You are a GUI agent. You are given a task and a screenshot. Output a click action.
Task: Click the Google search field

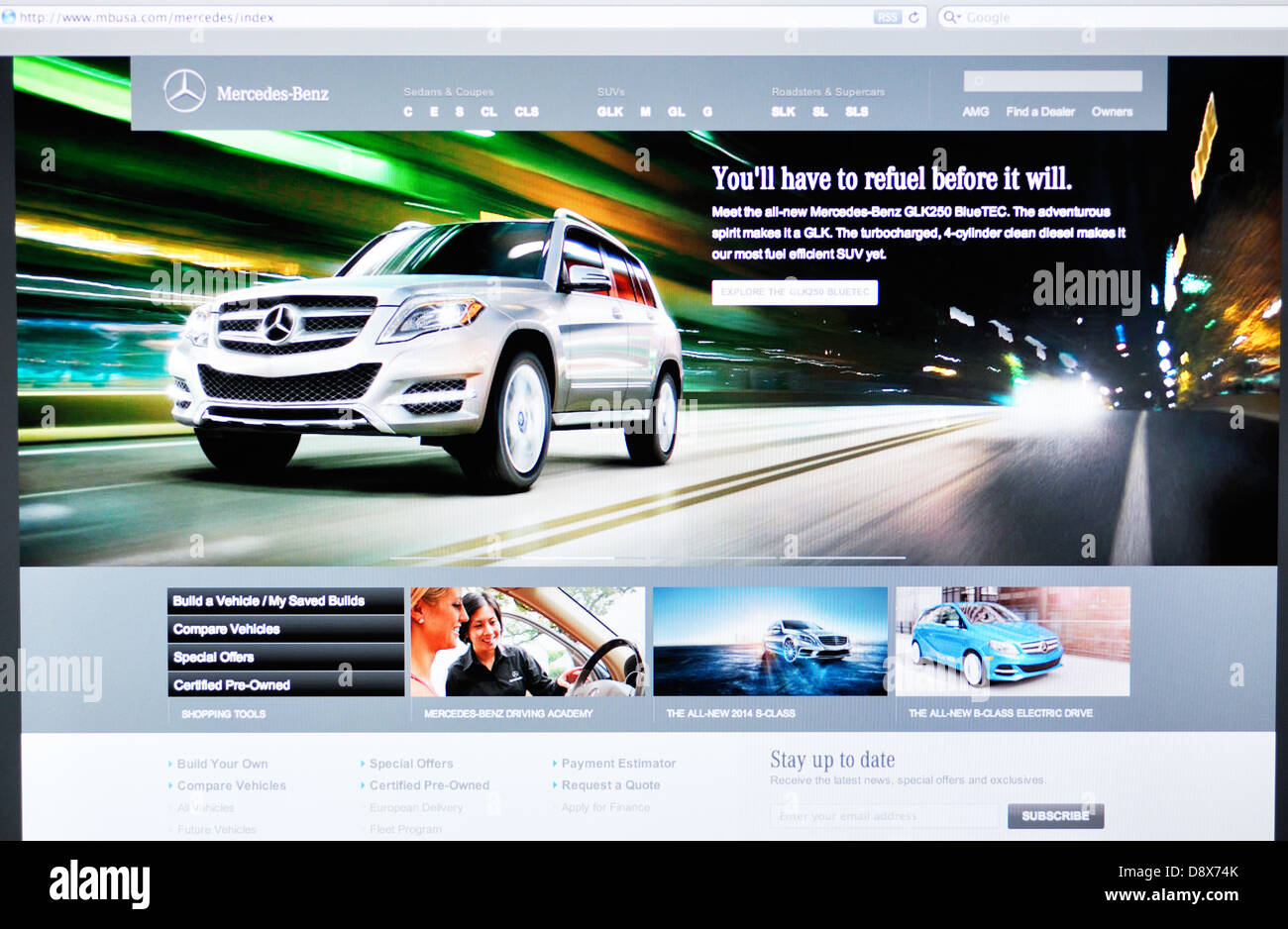pyautogui.click(x=1113, y=17)
